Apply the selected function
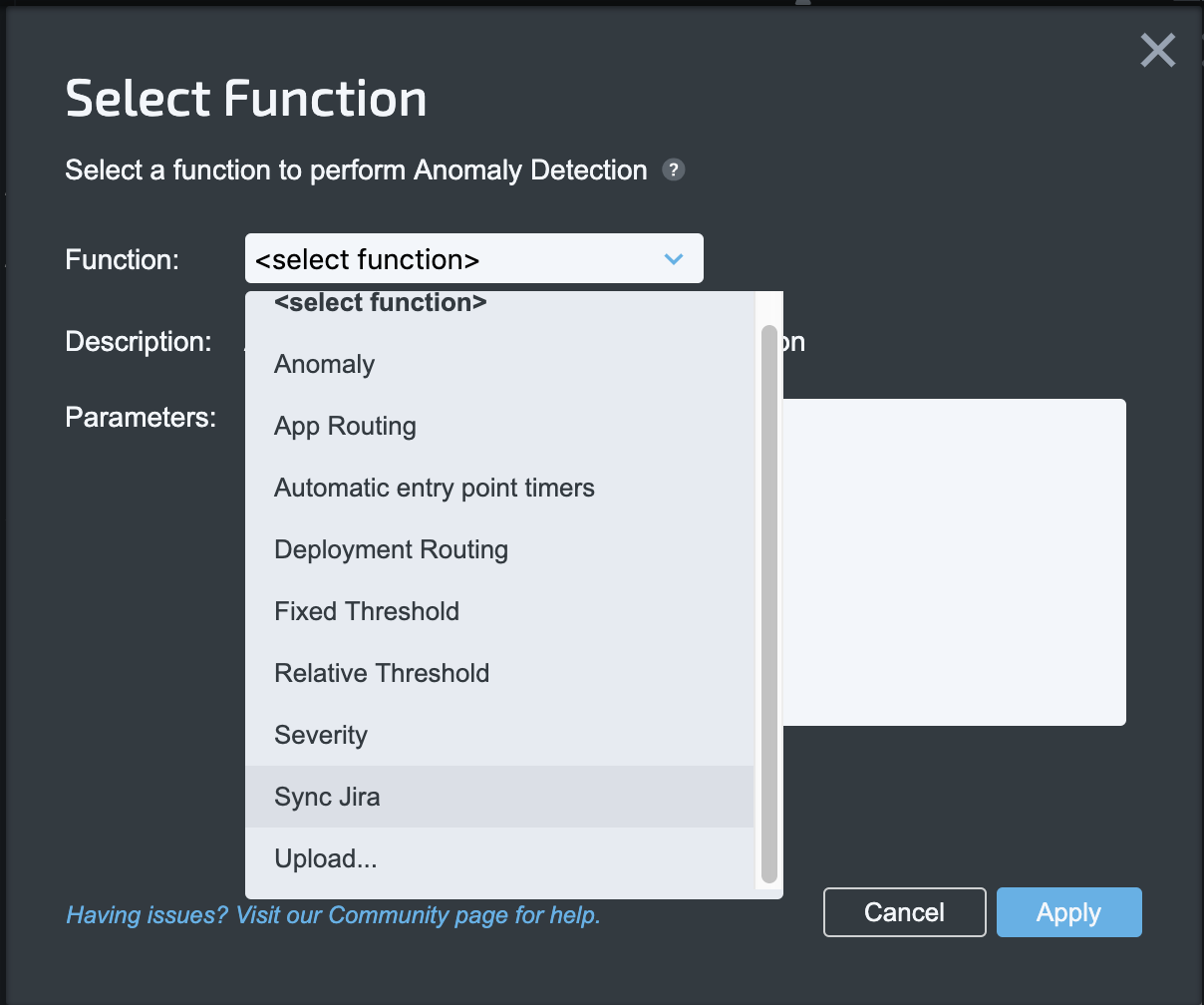 [1068, 912]
